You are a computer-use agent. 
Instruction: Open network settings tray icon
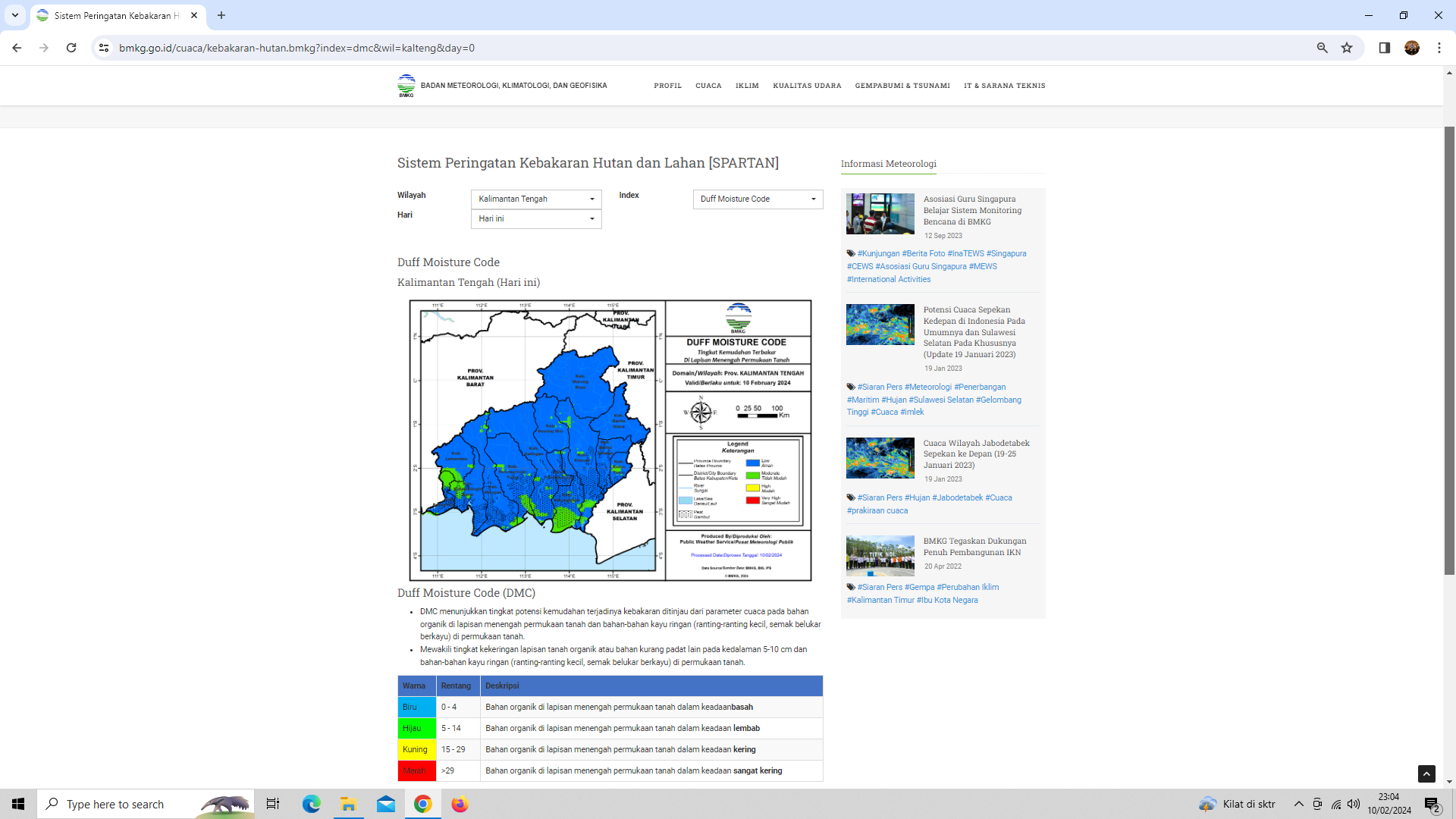(x=1336, y=804)
